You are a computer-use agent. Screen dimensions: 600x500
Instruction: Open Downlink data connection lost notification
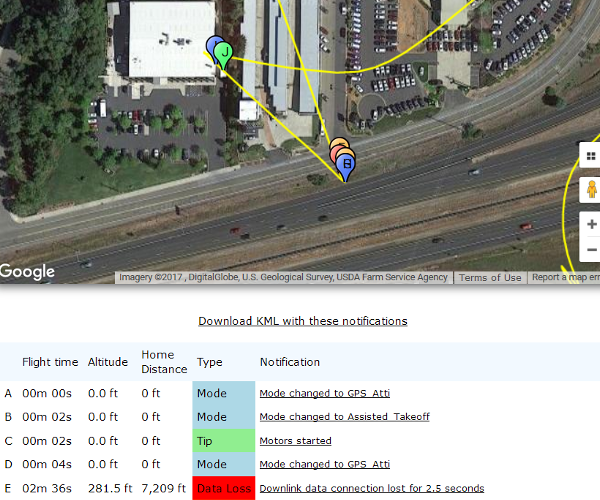[372, 488]
